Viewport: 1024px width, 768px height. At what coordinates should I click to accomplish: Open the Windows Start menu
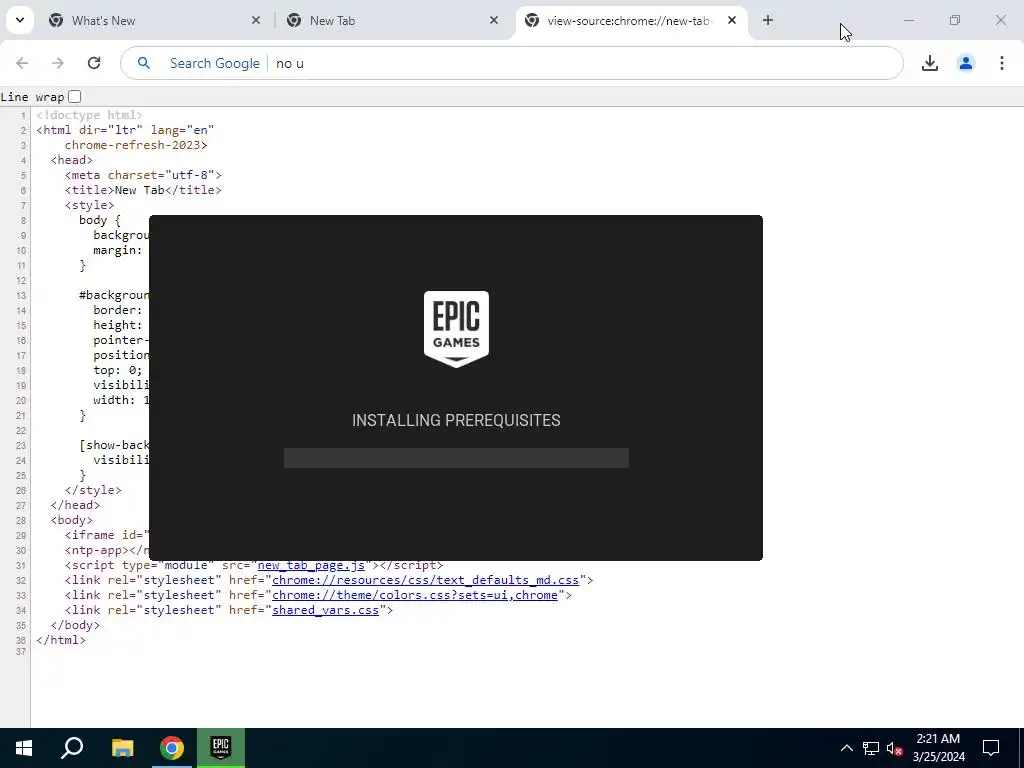point(24,748)
